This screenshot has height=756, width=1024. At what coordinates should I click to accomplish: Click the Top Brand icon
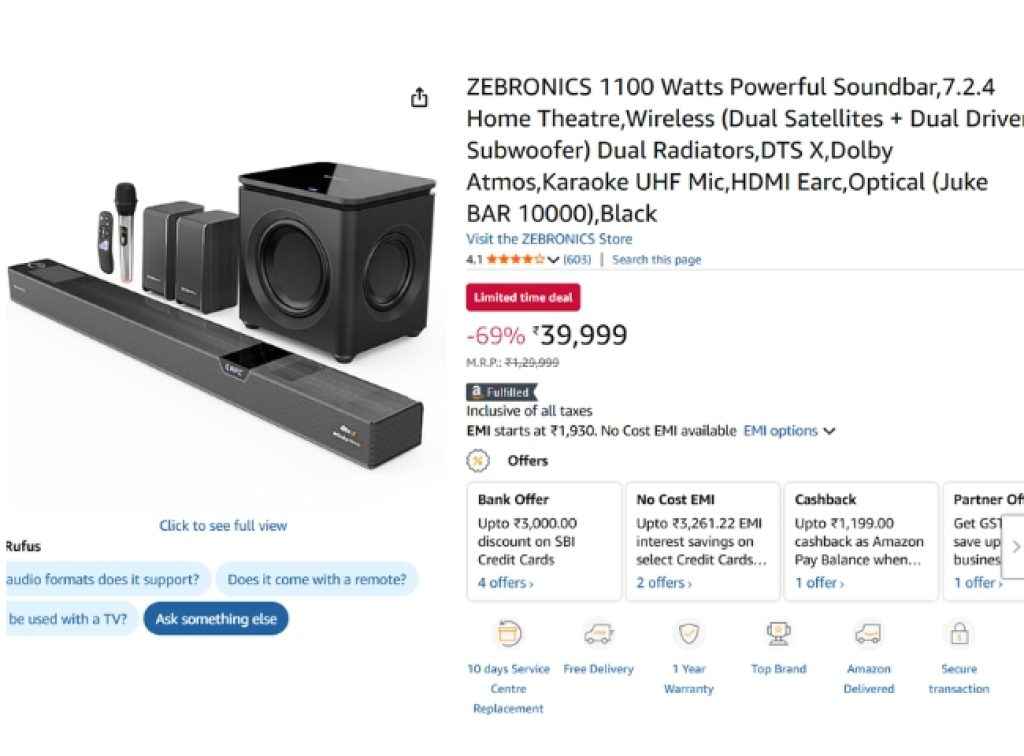(778, 634)
